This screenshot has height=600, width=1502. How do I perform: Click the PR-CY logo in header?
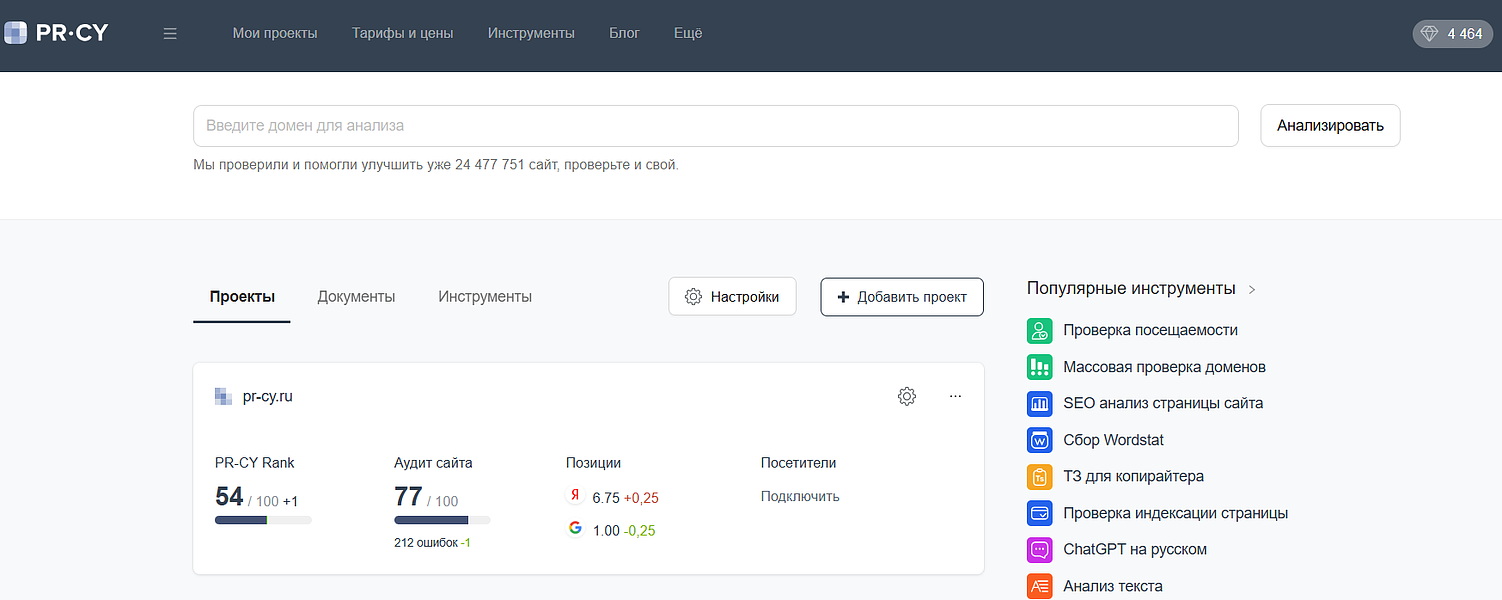[56, 33]
